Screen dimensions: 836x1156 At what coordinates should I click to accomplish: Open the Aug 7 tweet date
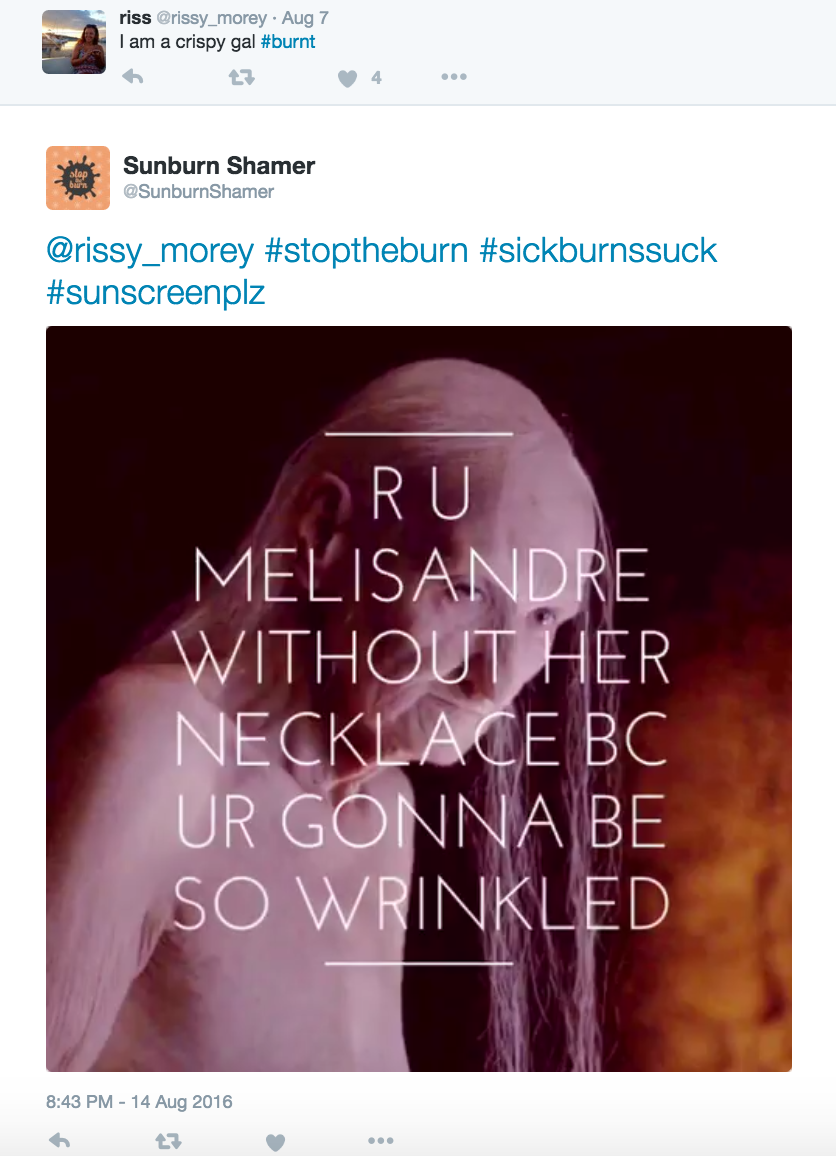[x=305, y=18]
